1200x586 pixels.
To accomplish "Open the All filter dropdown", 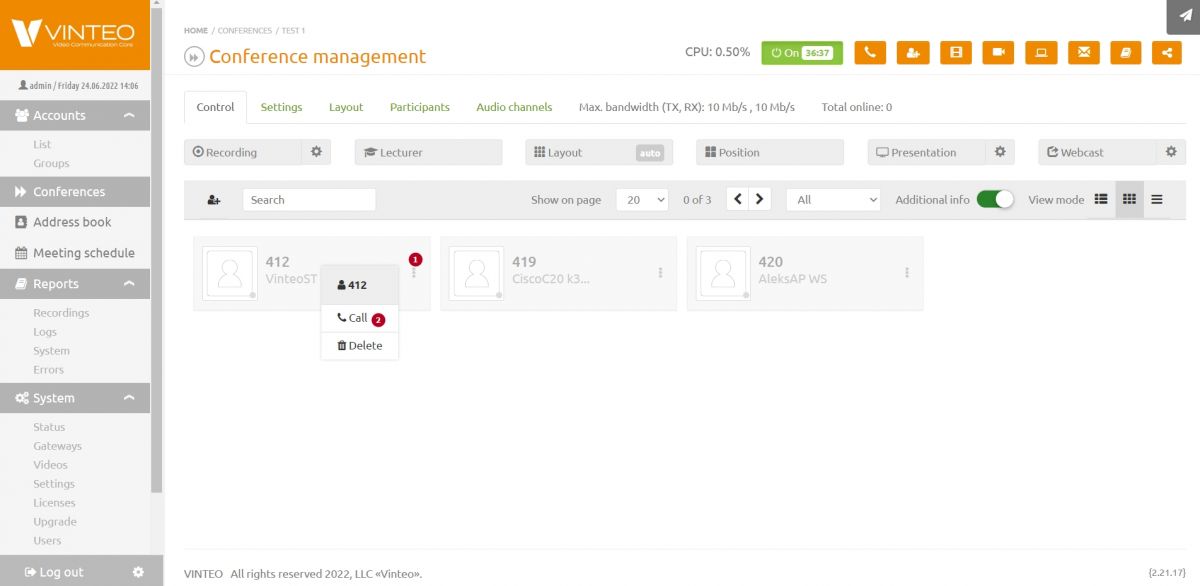I will coord(833,200).
